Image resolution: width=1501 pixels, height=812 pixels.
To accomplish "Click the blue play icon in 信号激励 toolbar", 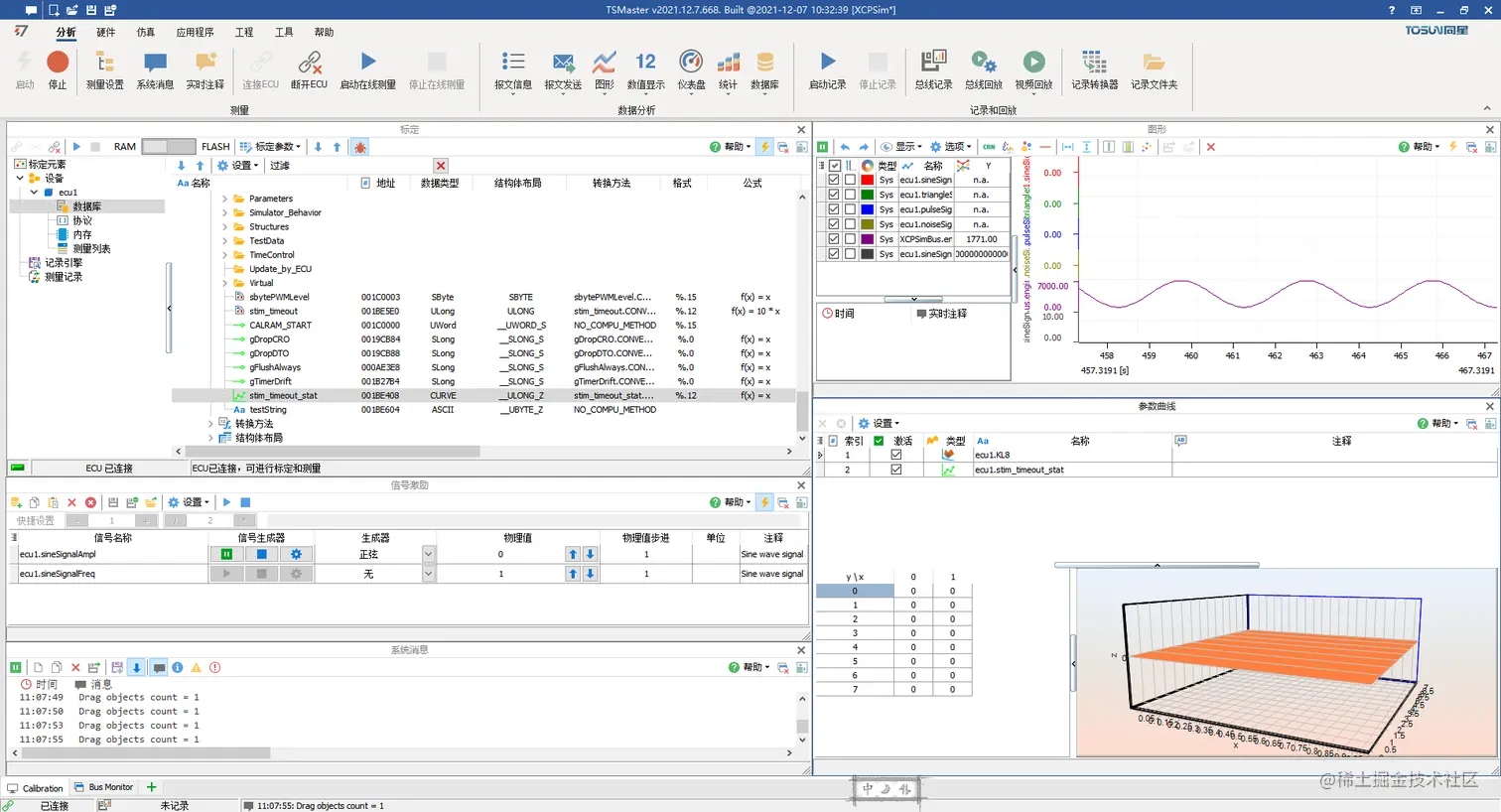I will 226,502.
